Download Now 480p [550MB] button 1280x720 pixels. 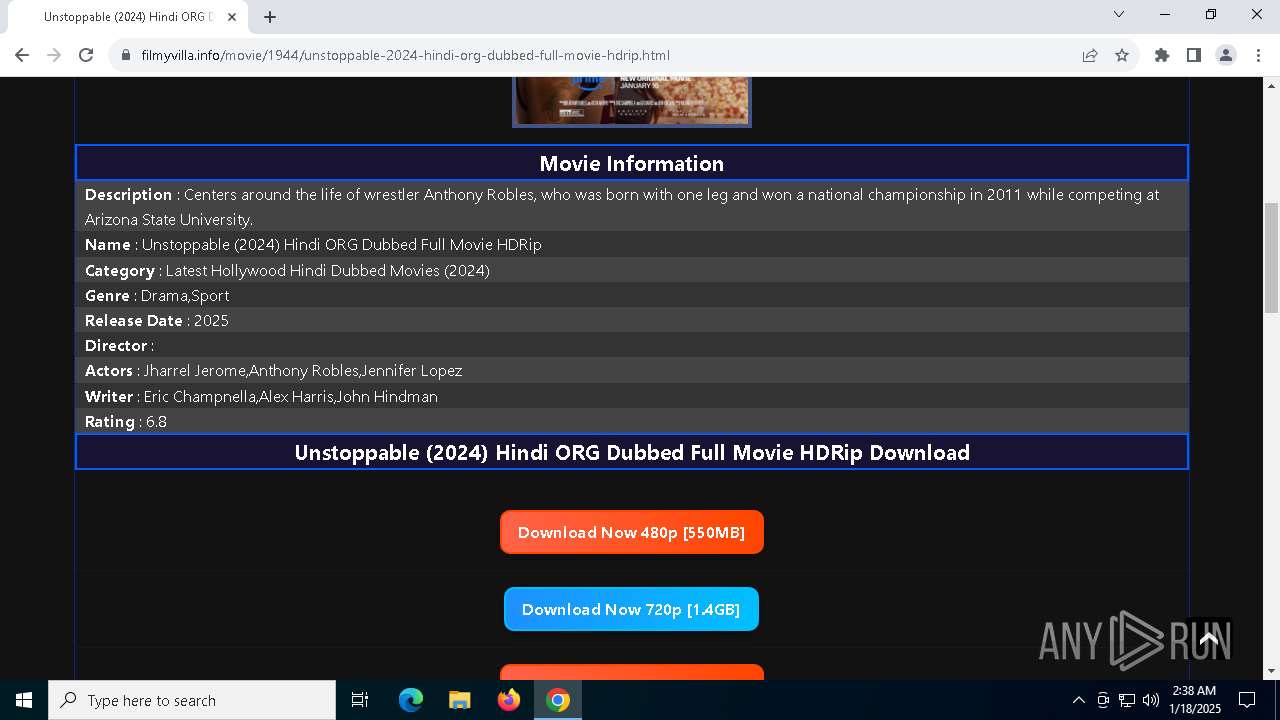632,532
